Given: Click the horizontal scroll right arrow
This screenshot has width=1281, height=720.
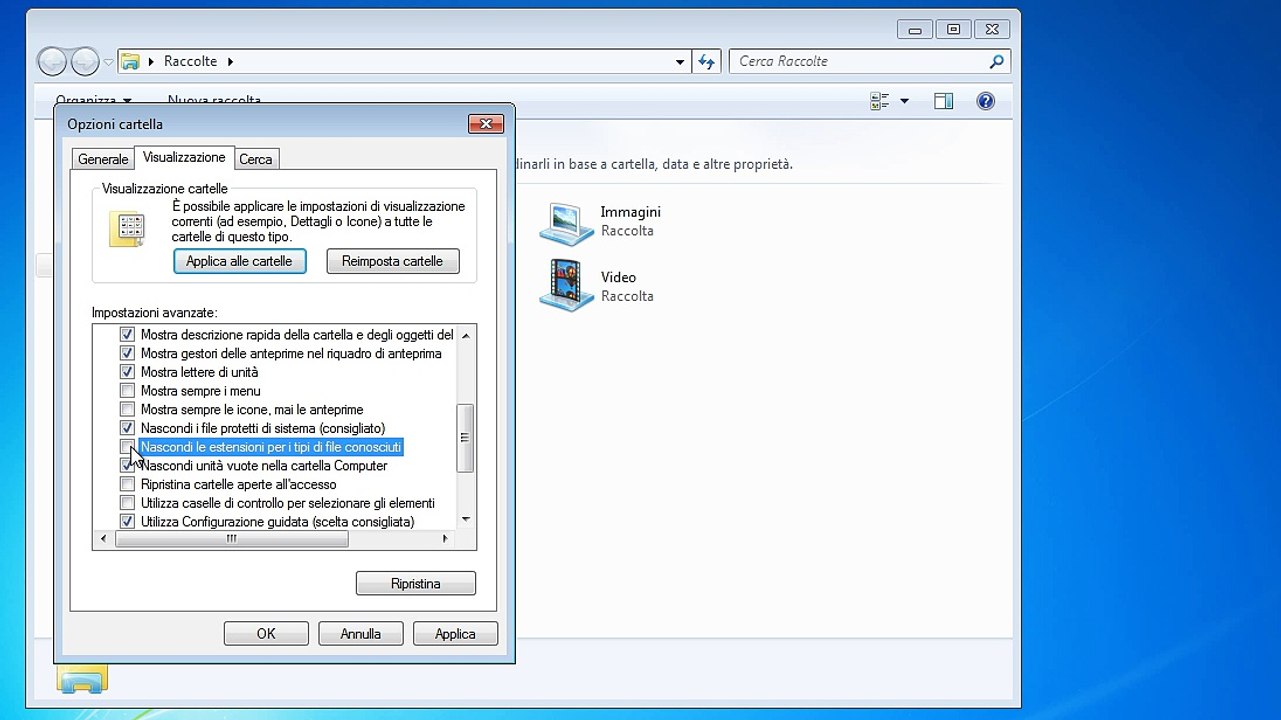Looking at the screenshot, I should point(446,539).
